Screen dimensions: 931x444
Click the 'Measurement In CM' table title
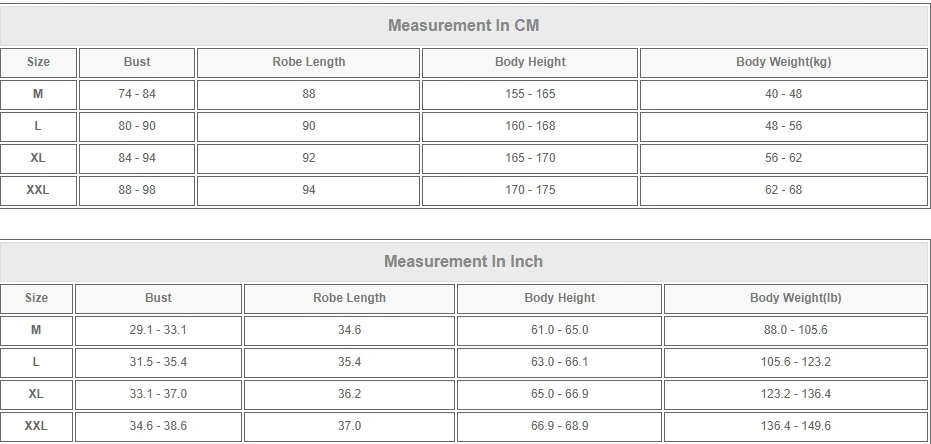tap(463, 25)
